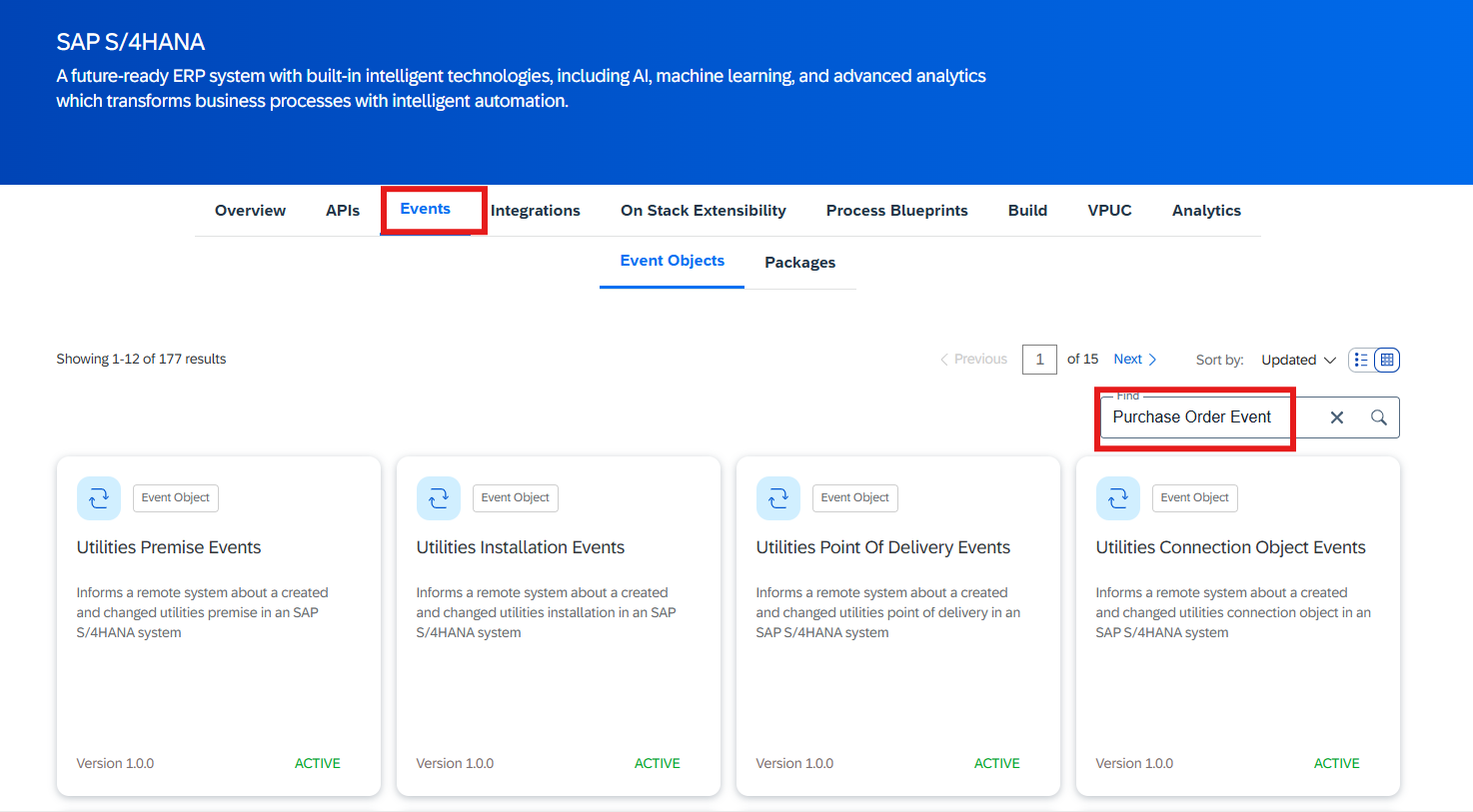The width and height of the screenshot is (1473, 812).
Task: Click Event Object tag on Utilities Premise card
Action: [x=176, y=497]
